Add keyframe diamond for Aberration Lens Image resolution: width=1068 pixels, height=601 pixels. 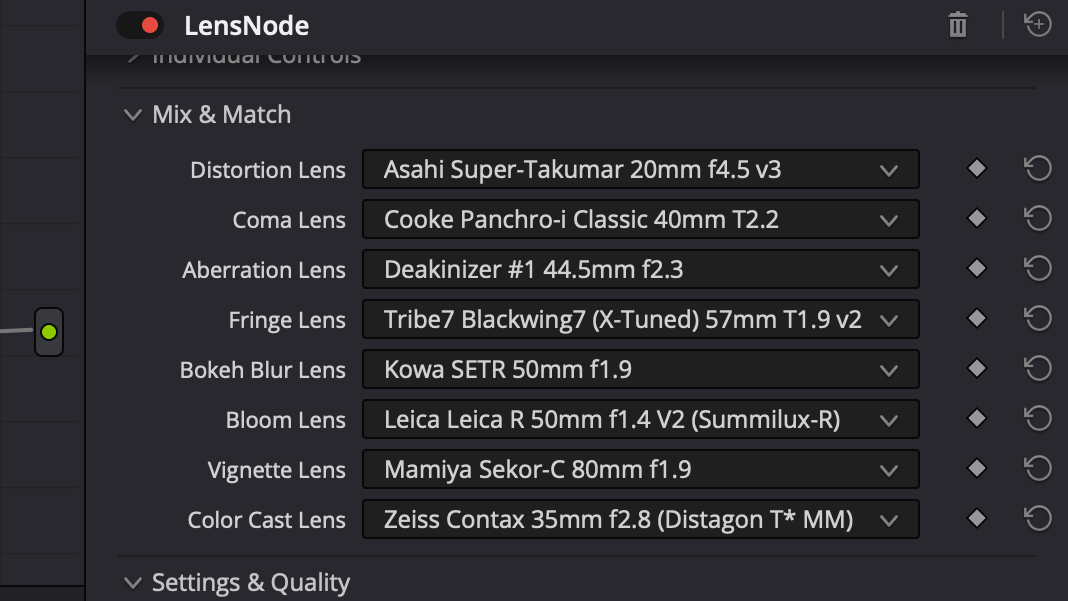click(x=977, y=268)
